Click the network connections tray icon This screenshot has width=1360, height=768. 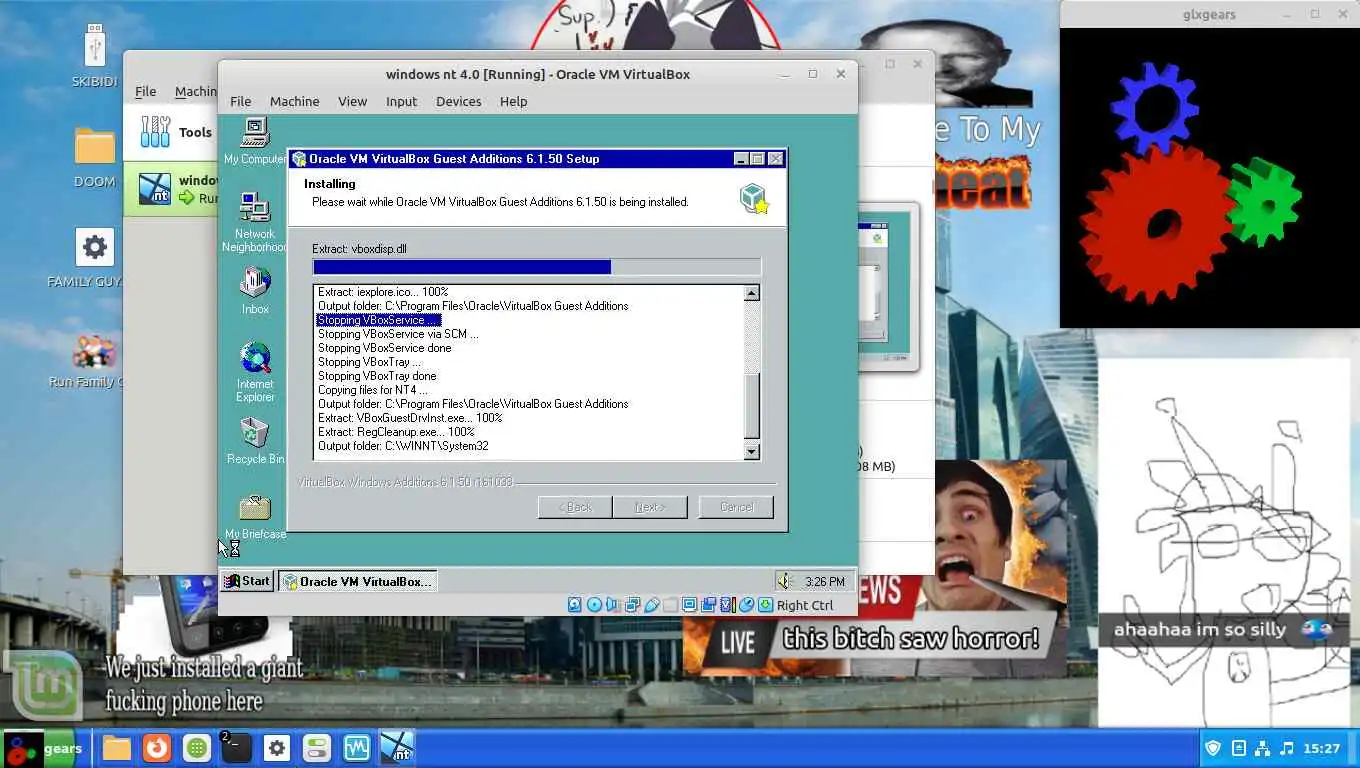click(1262, 748)
